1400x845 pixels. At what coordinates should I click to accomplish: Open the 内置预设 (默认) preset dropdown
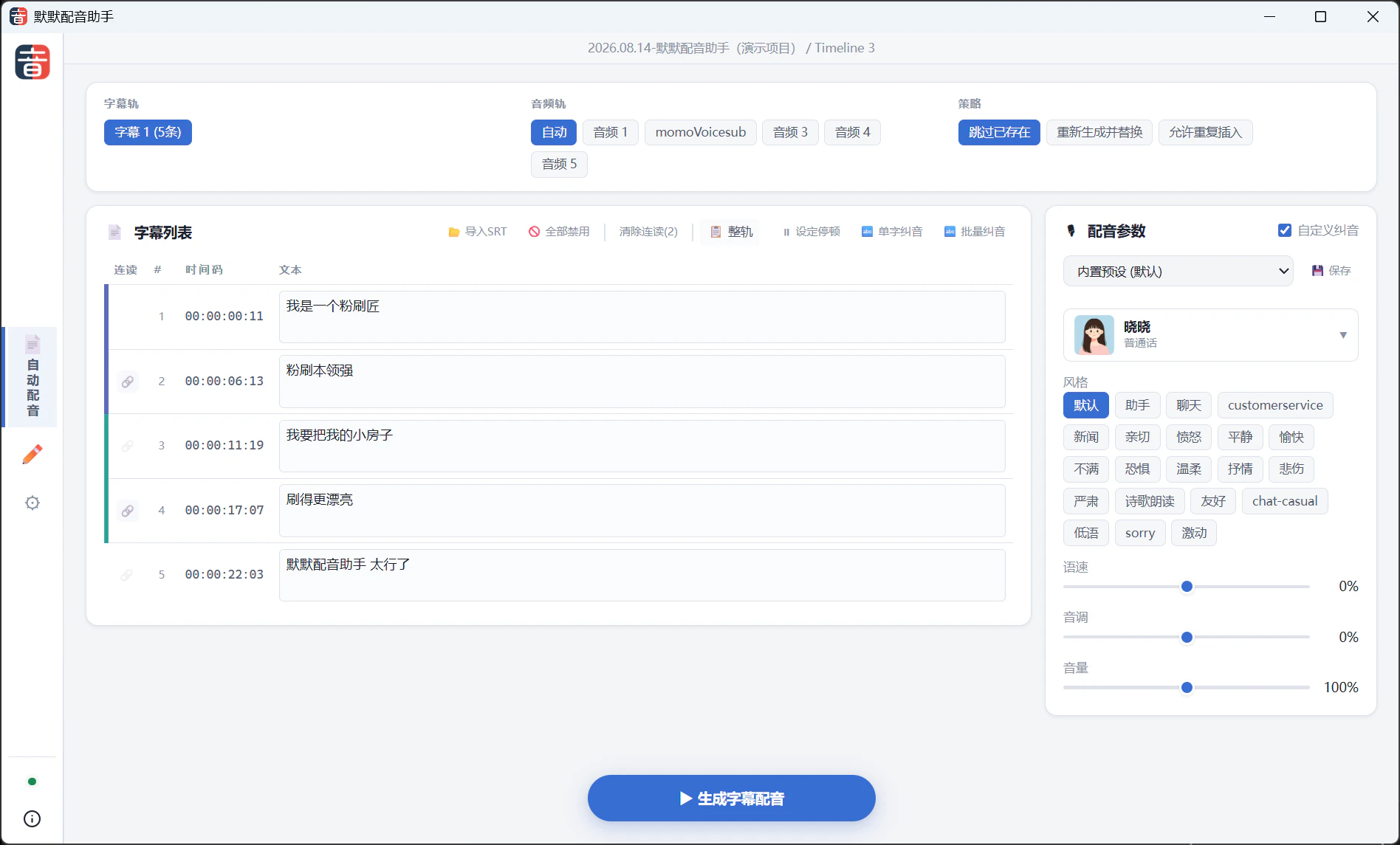pos(1178,271)
